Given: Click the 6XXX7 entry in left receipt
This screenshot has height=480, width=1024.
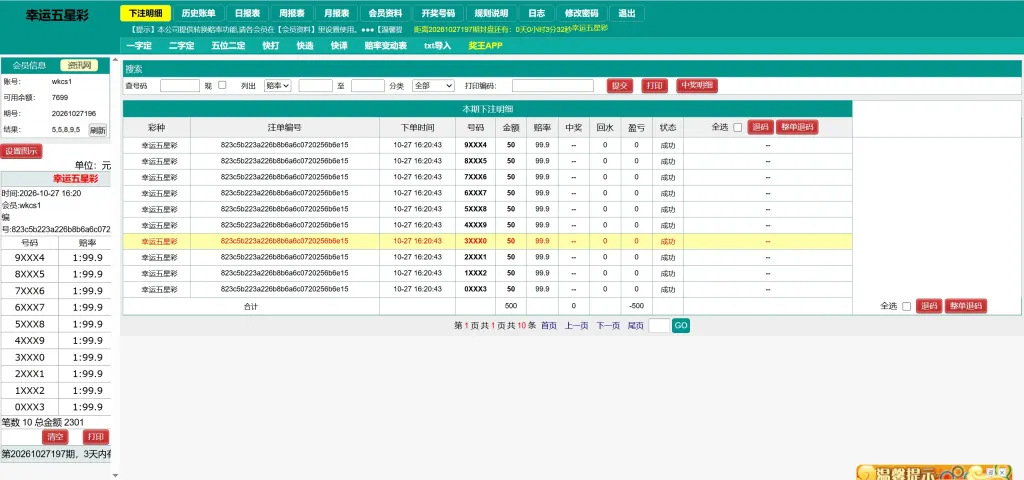Looking at the screenshot, I should (x=29, y=307).
